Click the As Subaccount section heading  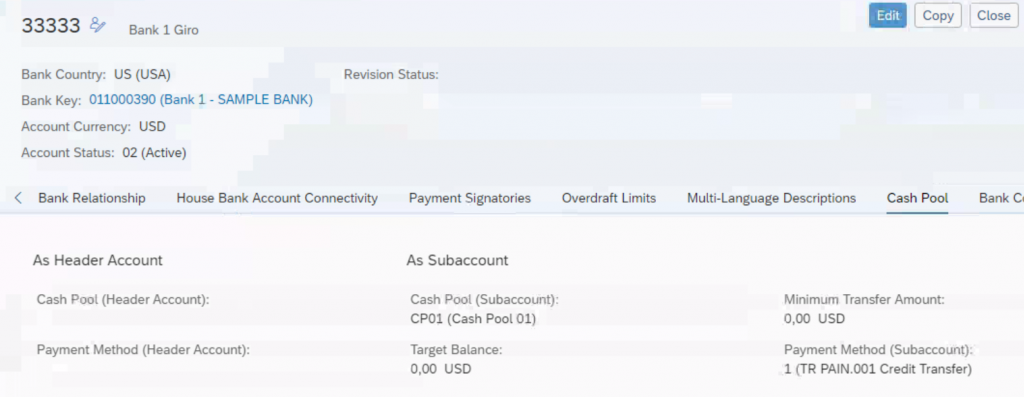[x=457, y=261]
